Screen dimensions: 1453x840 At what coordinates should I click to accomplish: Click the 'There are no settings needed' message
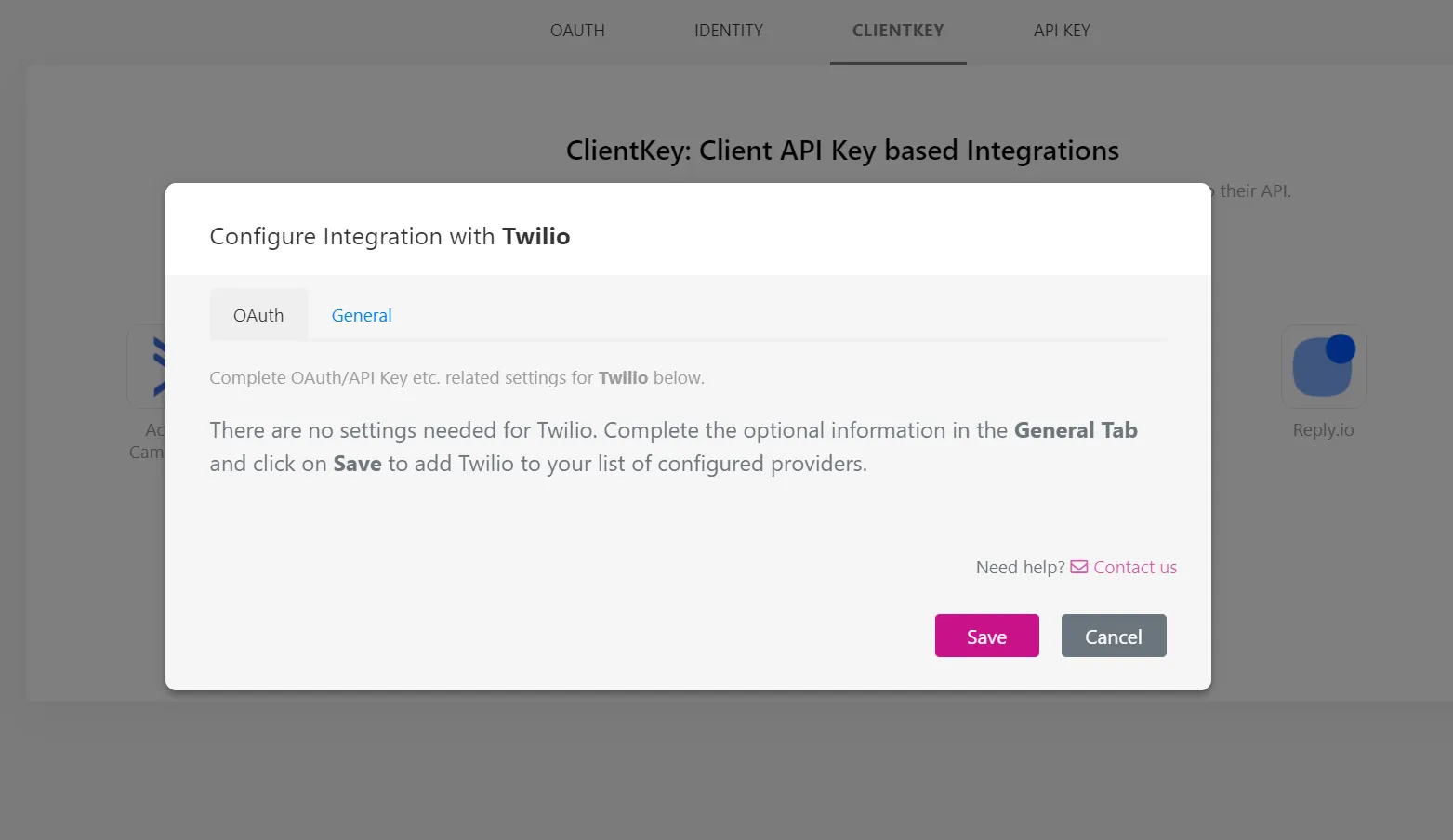674,447
